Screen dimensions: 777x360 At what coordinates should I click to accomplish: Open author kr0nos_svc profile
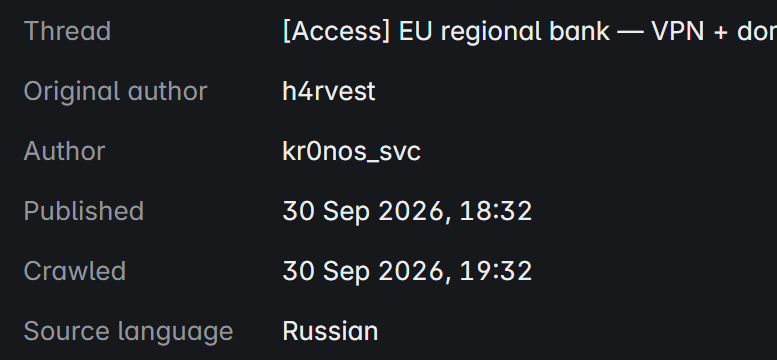[x=351, y=152]
